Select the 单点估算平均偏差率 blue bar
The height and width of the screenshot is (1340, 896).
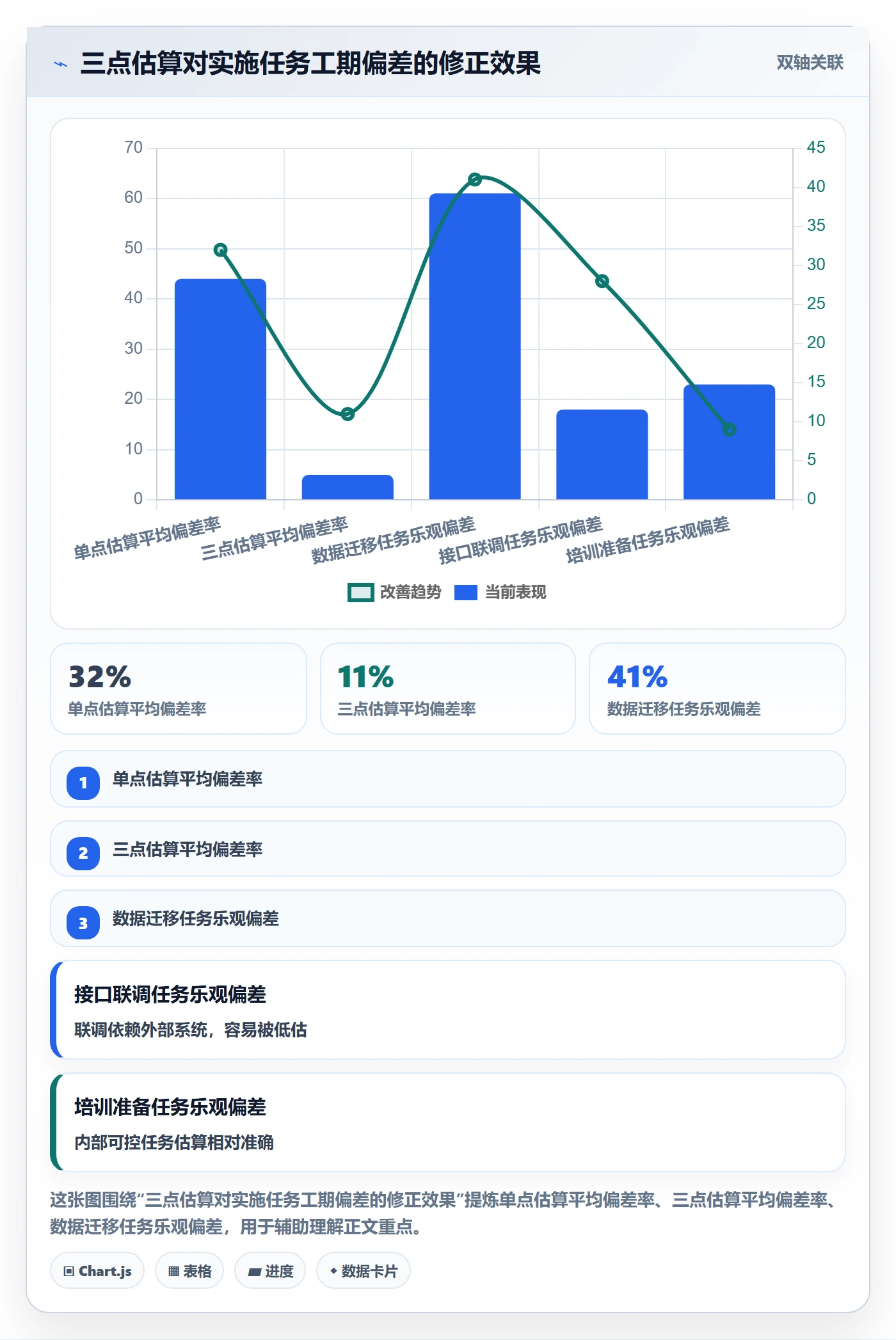pyautogui.click(x=220, y=389)
